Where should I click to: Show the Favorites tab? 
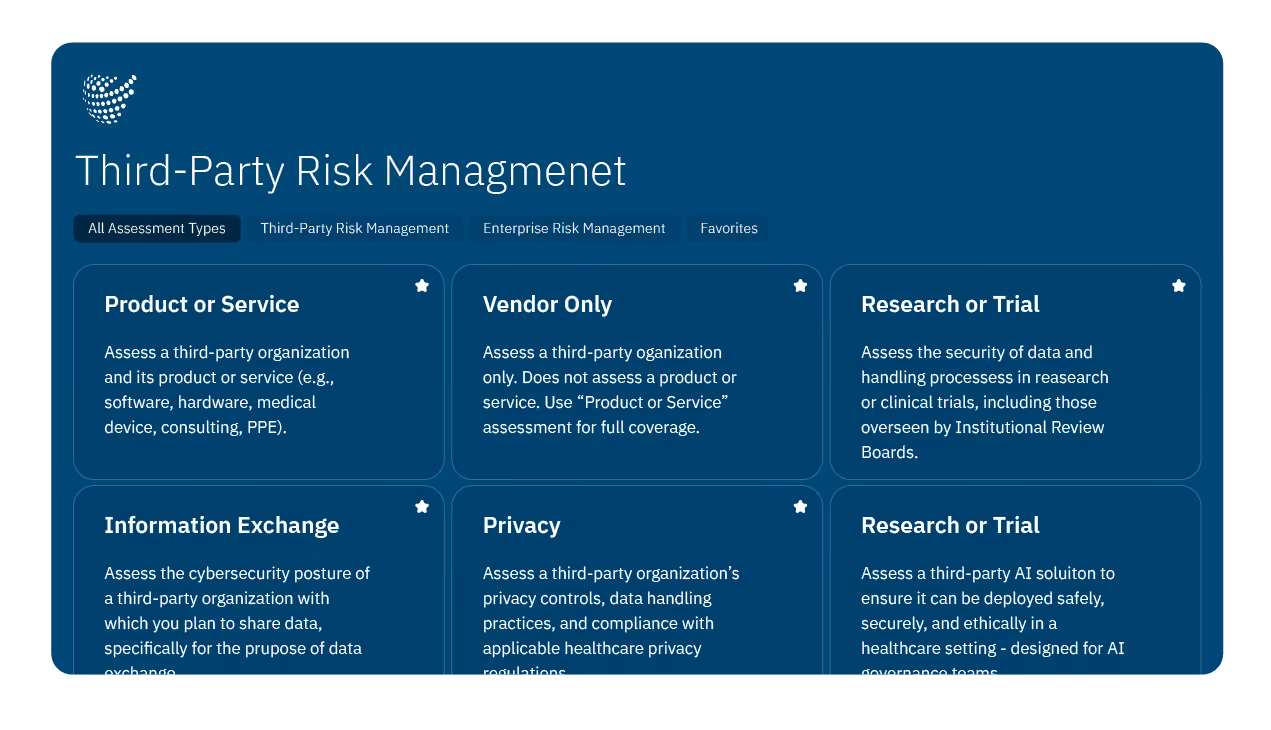pos(729,228)
